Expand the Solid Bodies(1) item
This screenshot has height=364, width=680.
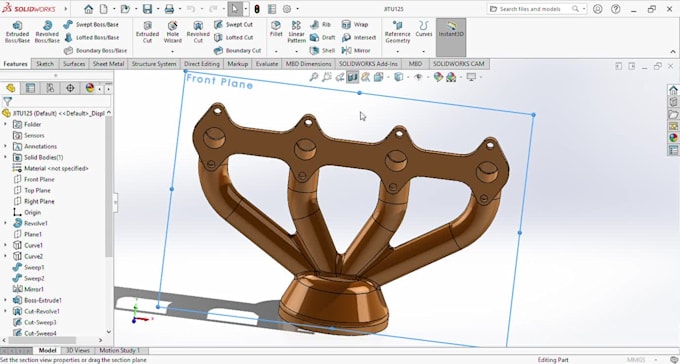(x=5, y=157)
